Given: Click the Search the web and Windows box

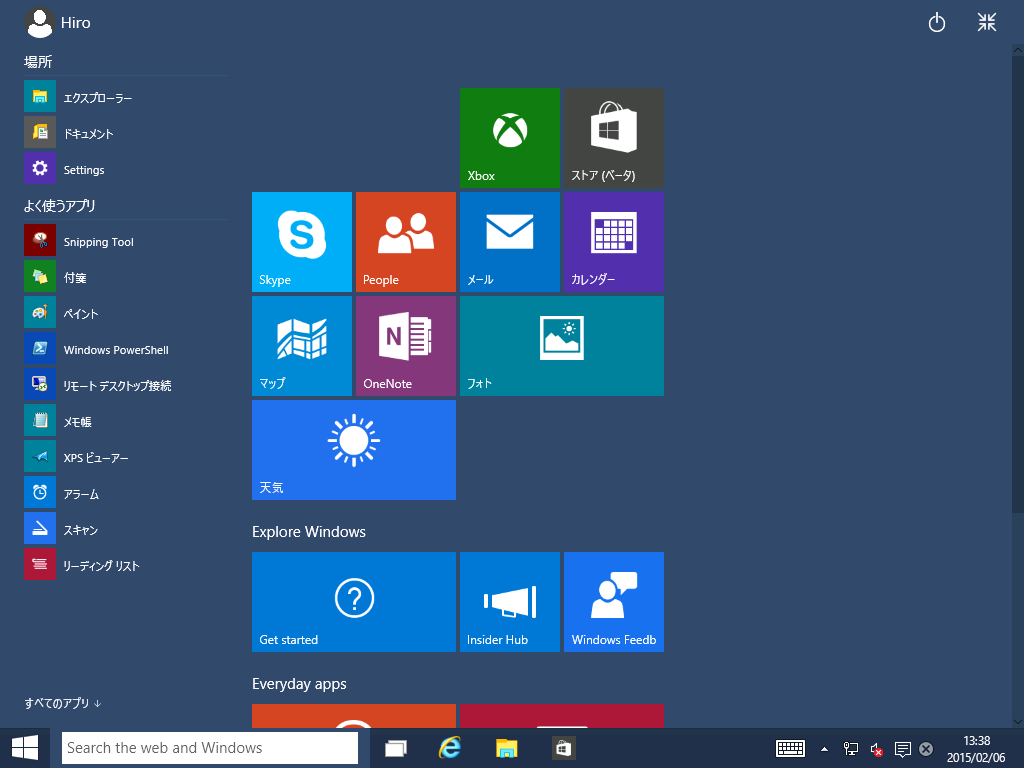Looking at the screenshot, I should [210, 748].
